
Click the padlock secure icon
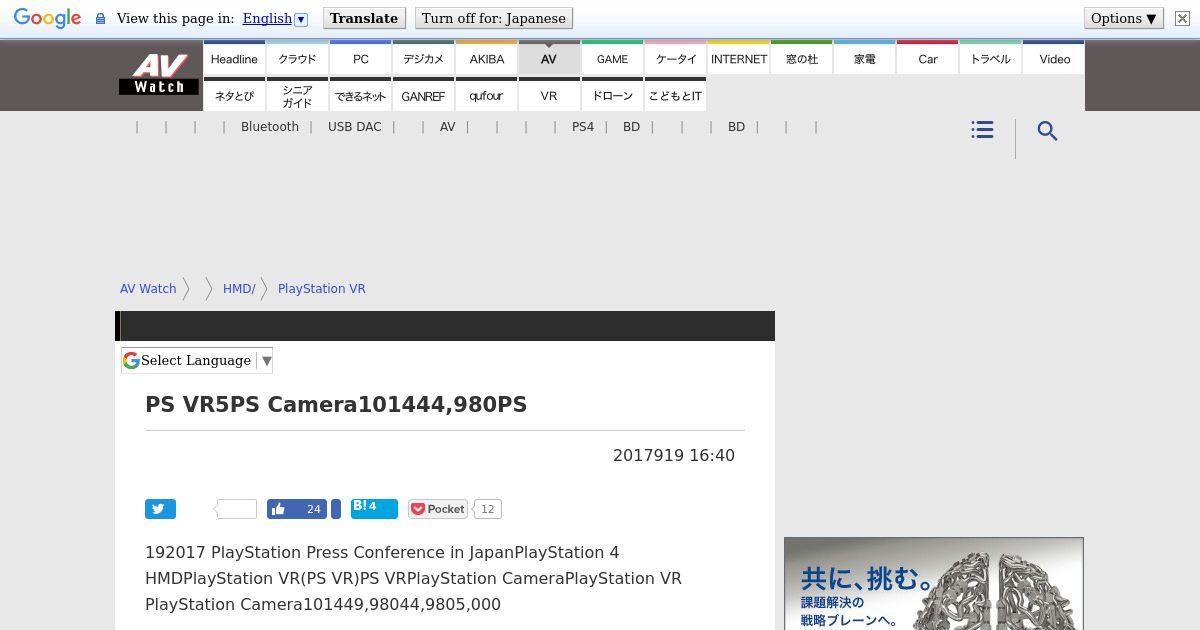pyautogui.click(x=100, y=19)
